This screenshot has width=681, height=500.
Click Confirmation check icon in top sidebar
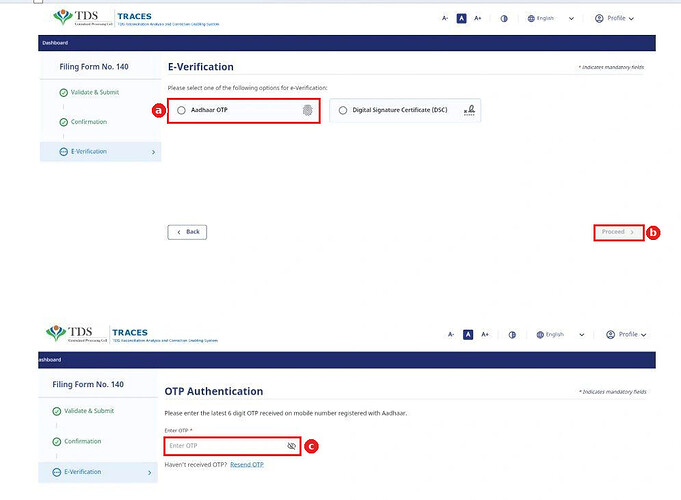pyautogui.click(x=63, y=122)
